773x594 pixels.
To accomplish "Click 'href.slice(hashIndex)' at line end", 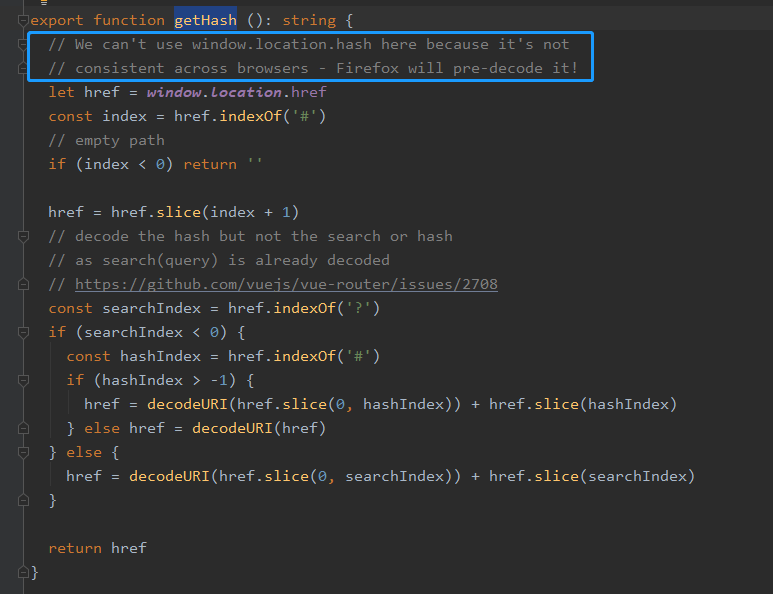I will click(583, 404).
